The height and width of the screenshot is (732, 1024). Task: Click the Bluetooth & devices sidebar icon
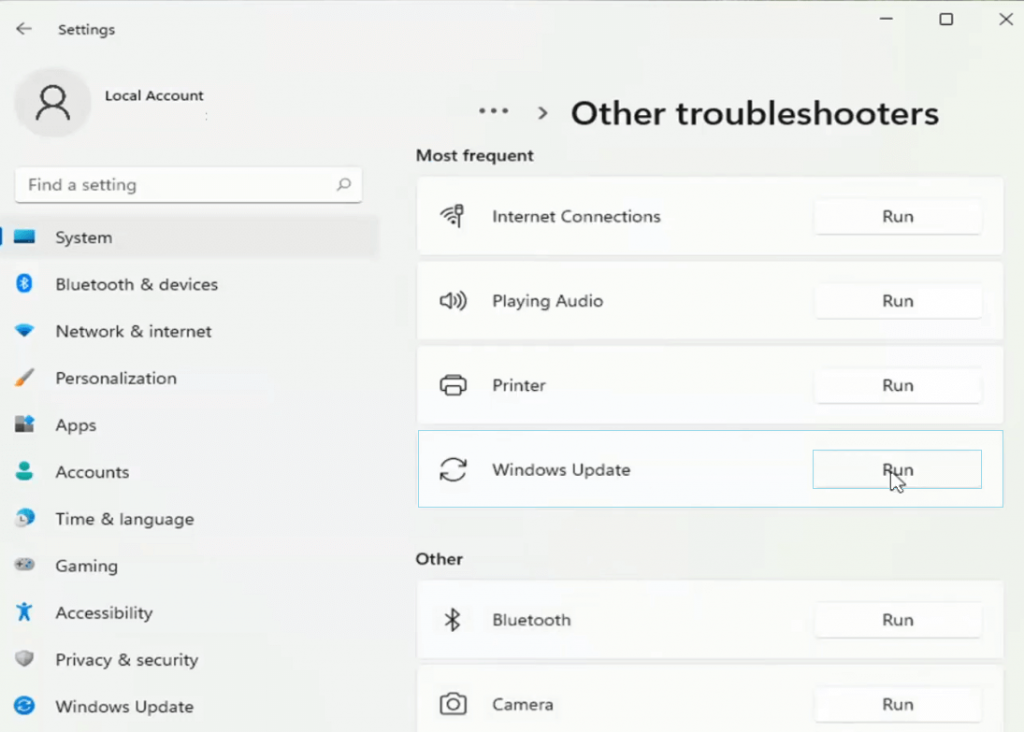pyautogui.click(x=25, y=284)
